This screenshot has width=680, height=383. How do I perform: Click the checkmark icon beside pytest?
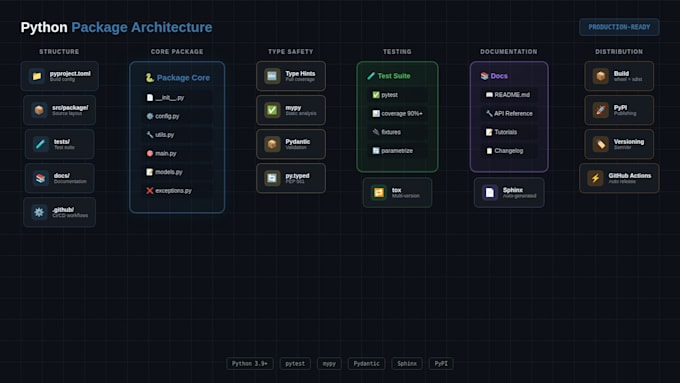376,95
